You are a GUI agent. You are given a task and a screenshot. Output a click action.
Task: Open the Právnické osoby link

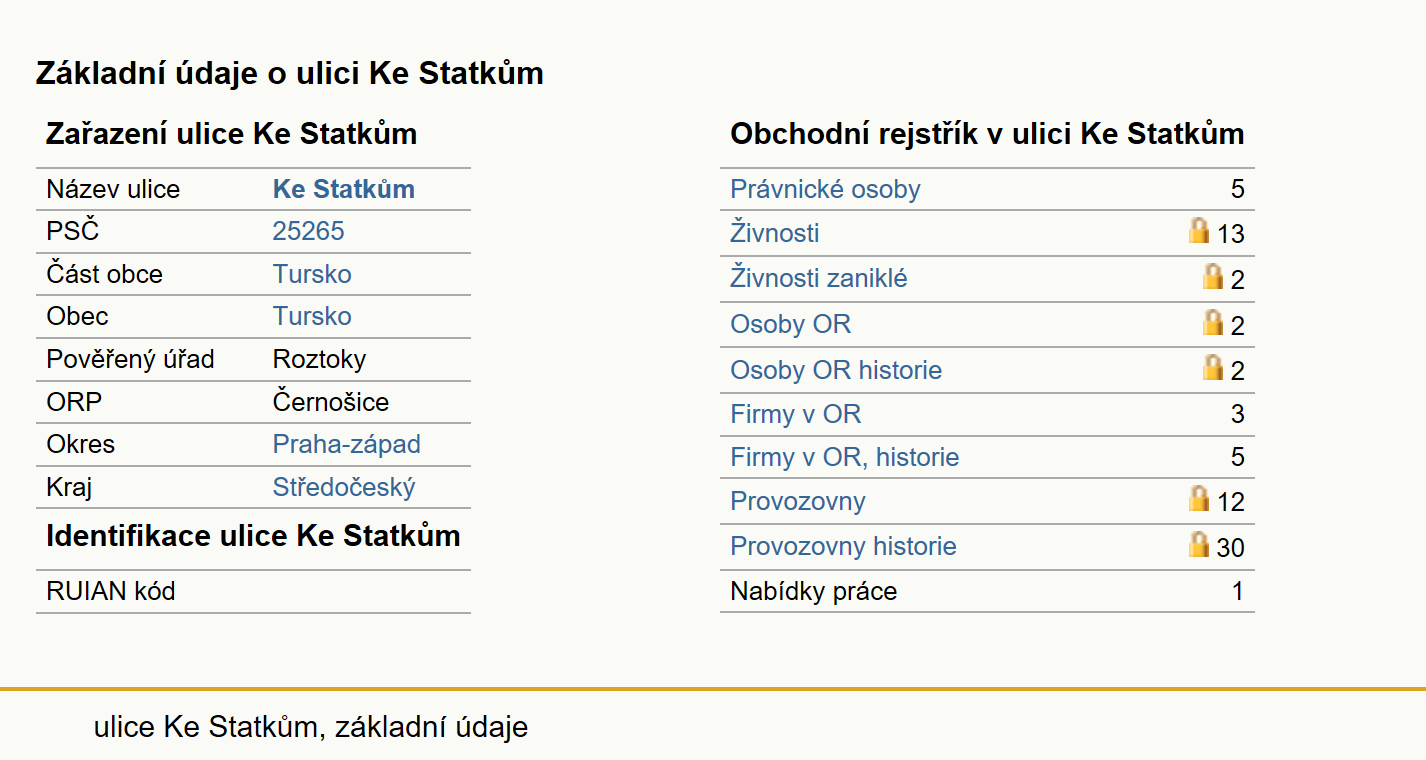tap(825, 189)
